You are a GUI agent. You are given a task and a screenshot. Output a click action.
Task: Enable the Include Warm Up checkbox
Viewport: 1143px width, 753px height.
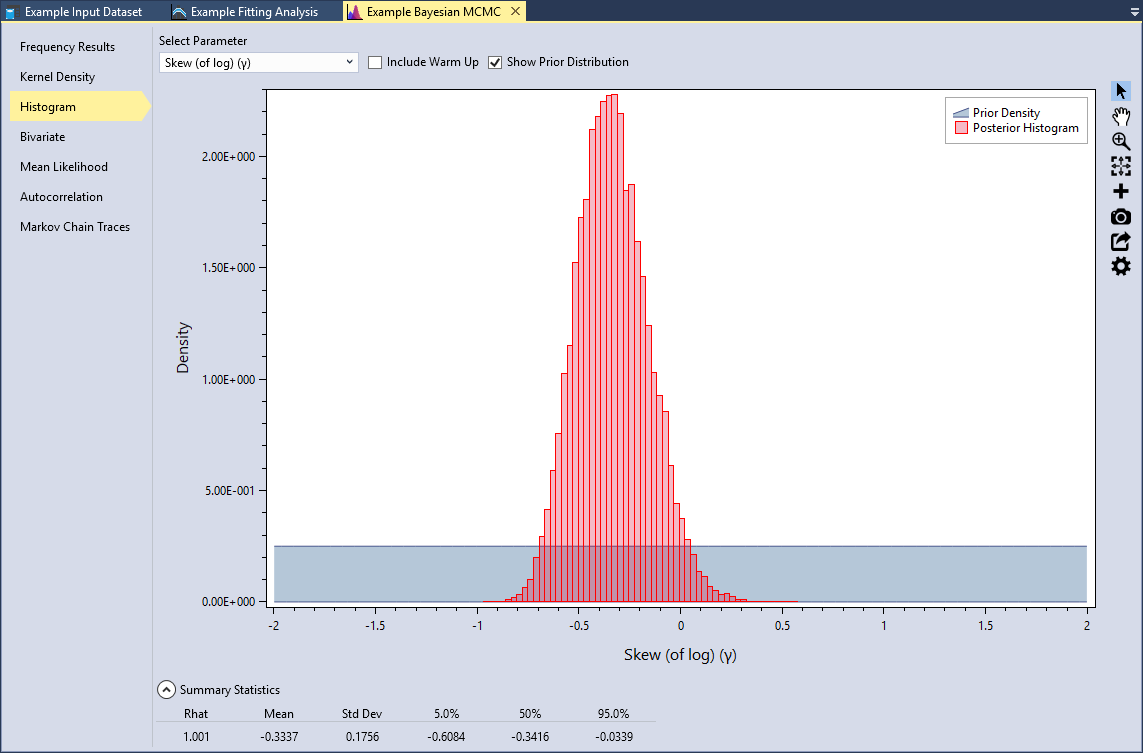[375, 62]
